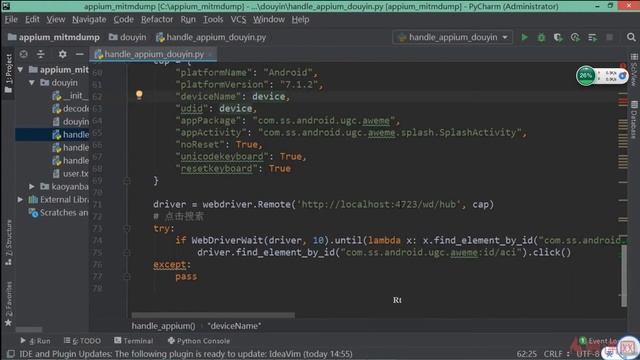The width and height of the screenshot is (640, 360).
Task: Open the Refactor menu
Action: (157, 19)
